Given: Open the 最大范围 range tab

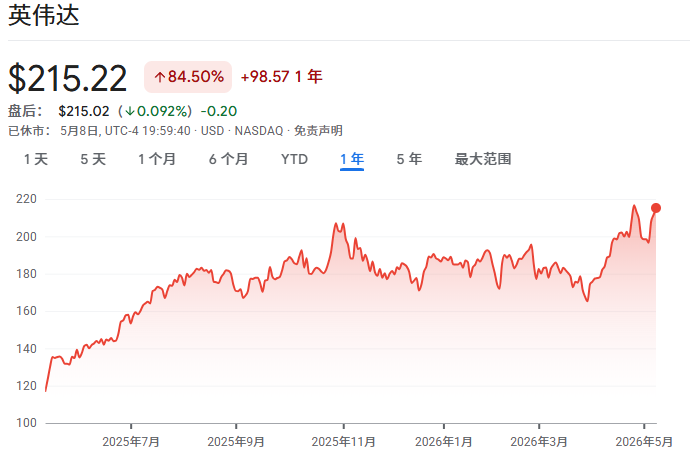Looking at the screenshot, I should coord(483,159).
